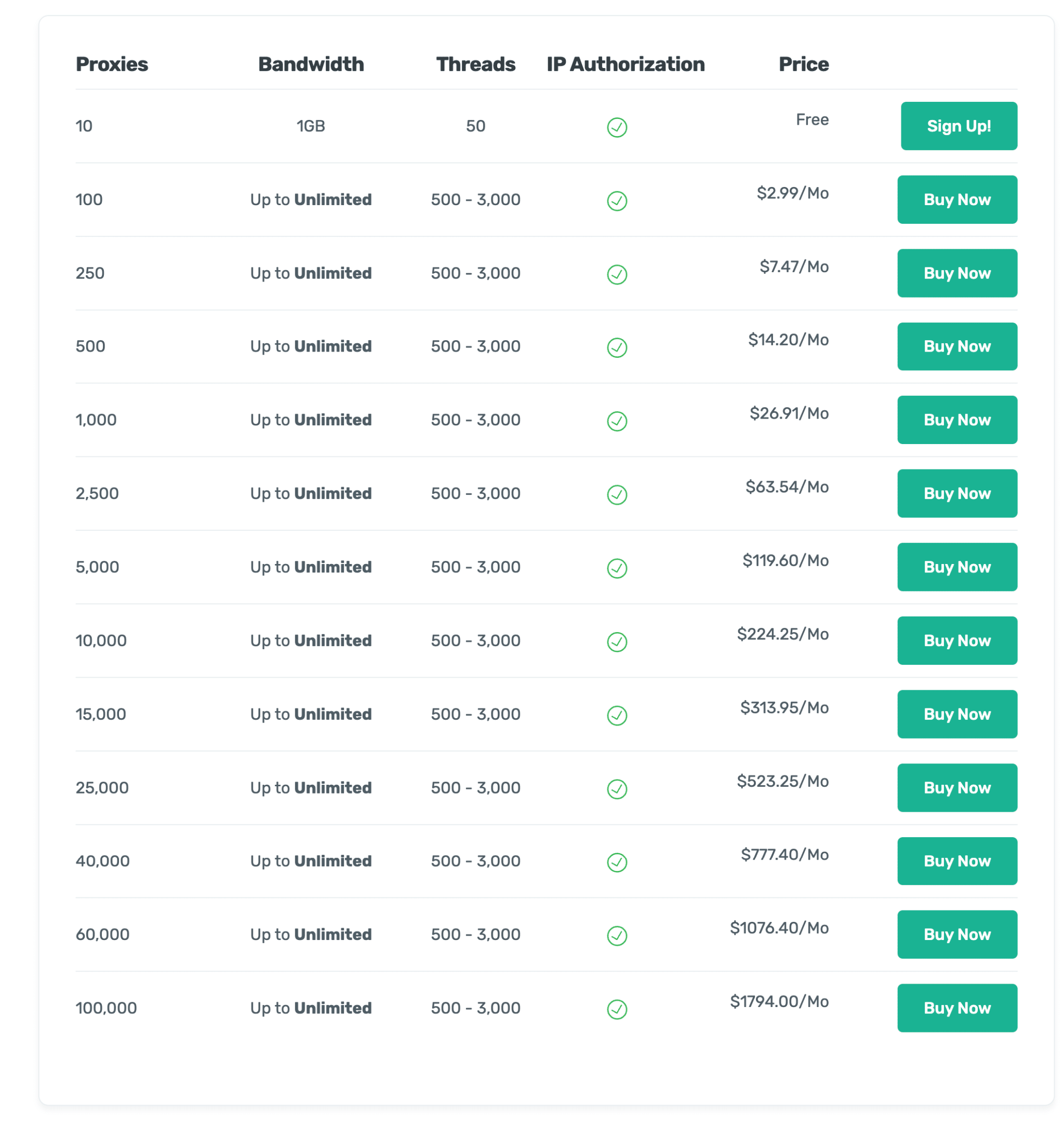The height and width of the screenshot is (1127, 1064).
Task: Click the $63.54/Mo price
Action: pos(787,487)
